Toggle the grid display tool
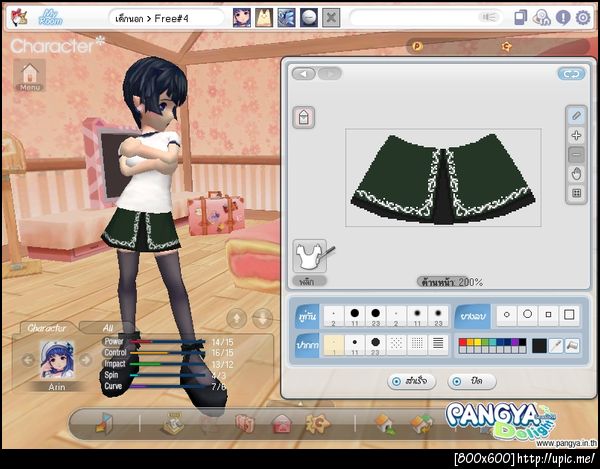Image resolution: width=600 pixels, height=469 pixels. click(x=576, y=193)
